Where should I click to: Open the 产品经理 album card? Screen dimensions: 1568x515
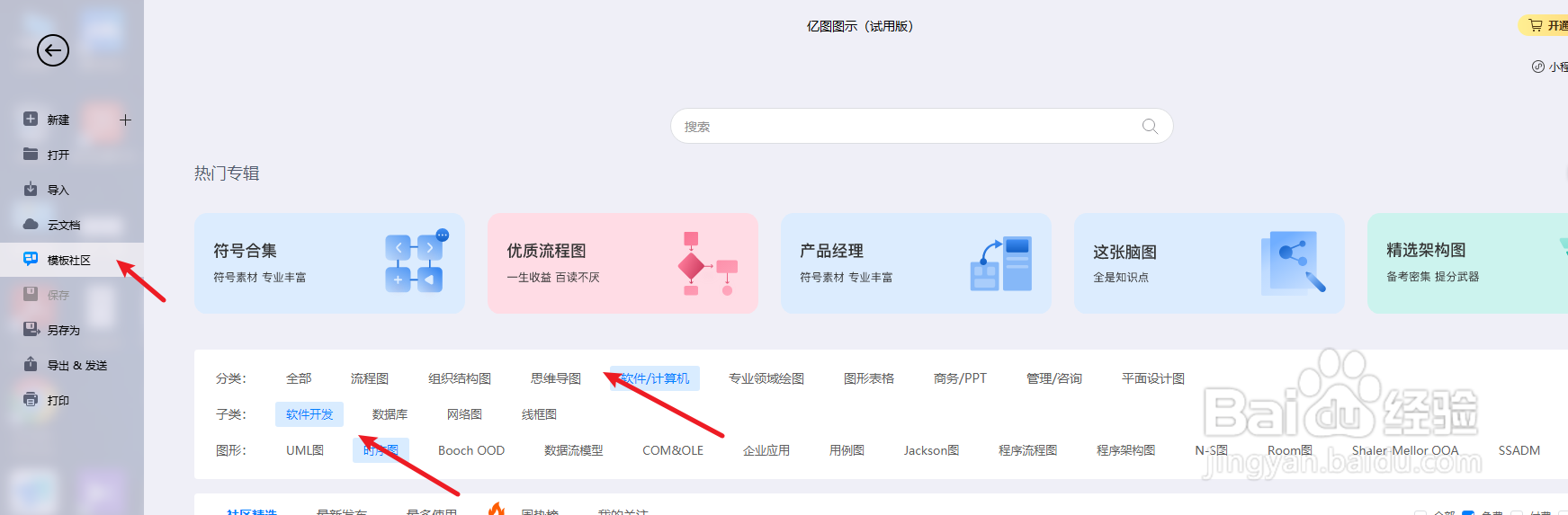pos(916,263)
